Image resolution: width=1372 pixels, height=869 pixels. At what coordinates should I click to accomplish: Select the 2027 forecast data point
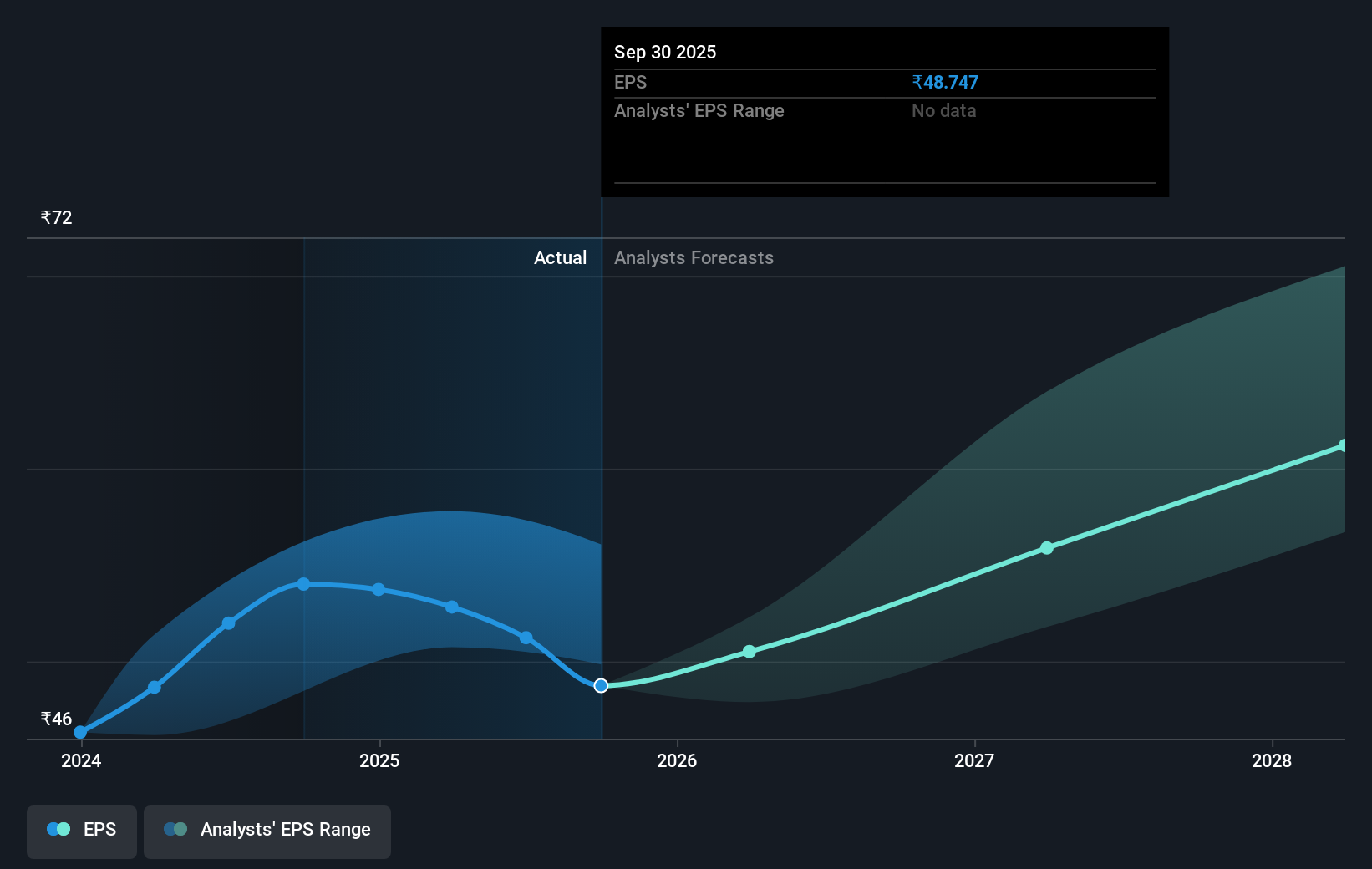pos(1047,548)
